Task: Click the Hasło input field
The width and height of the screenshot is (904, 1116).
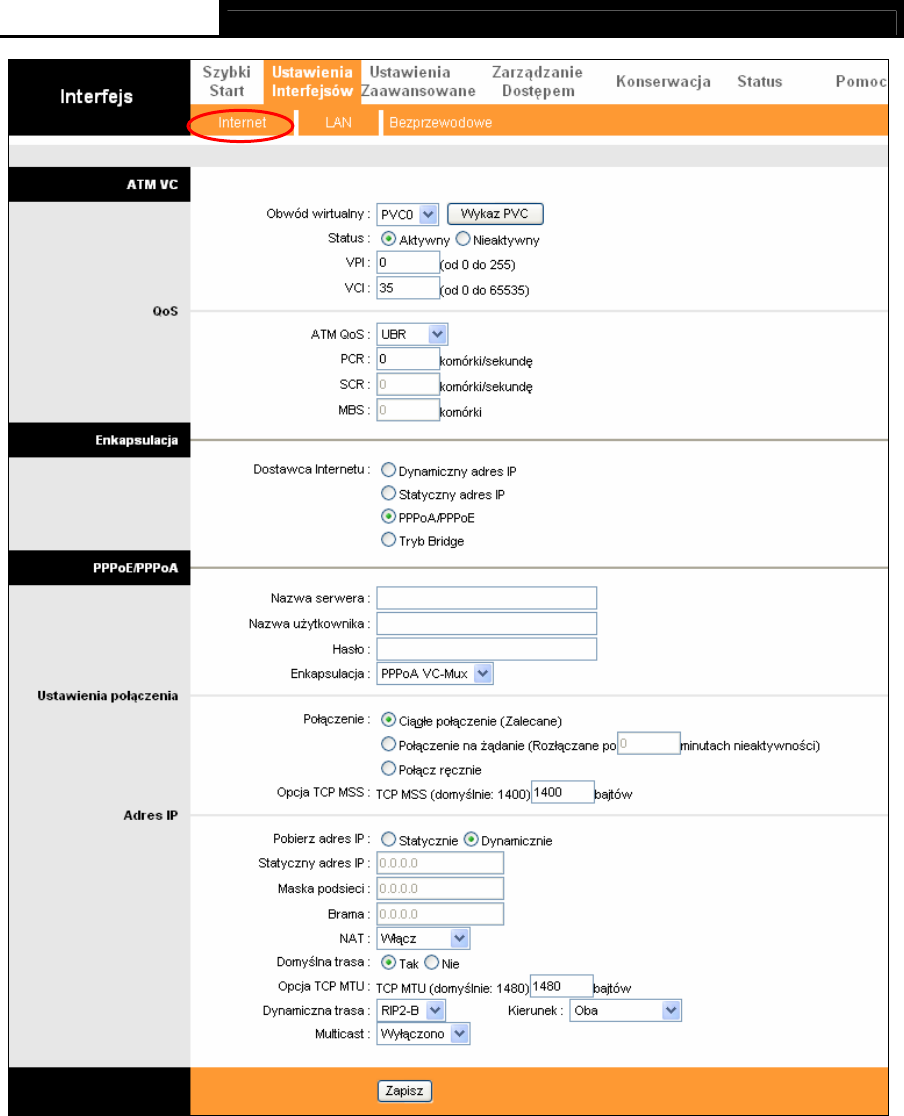Action: pos(487,649)
